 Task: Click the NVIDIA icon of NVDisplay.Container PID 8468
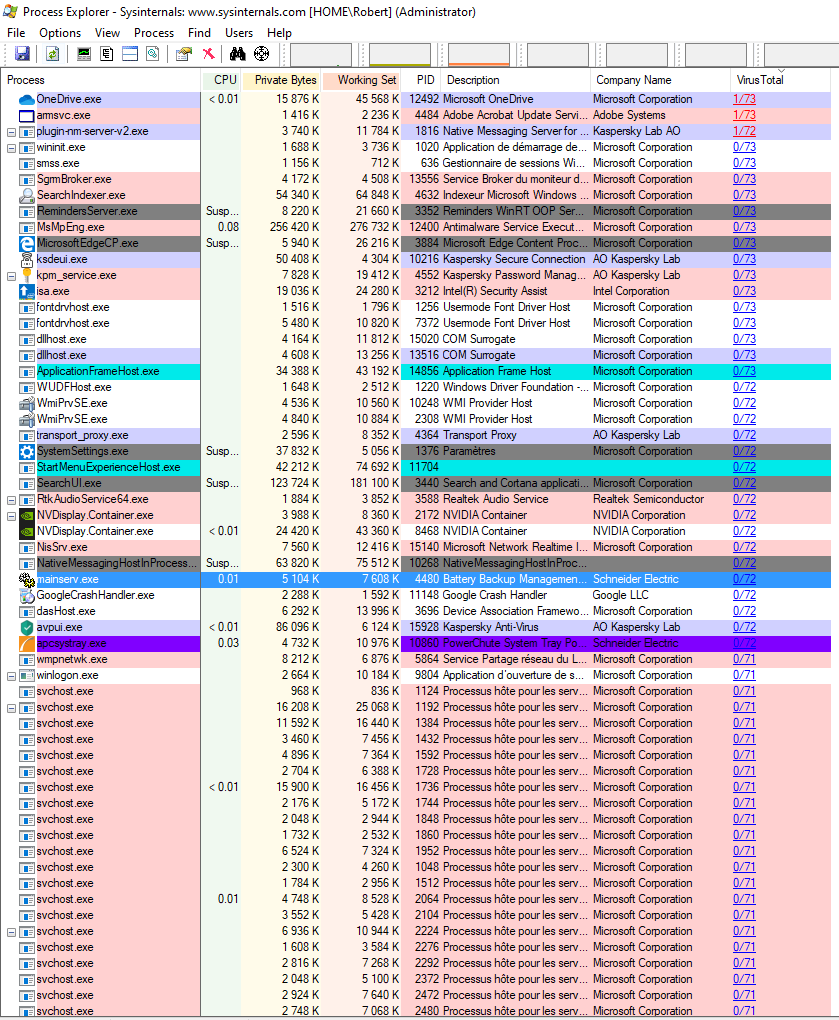coord(27,531)
